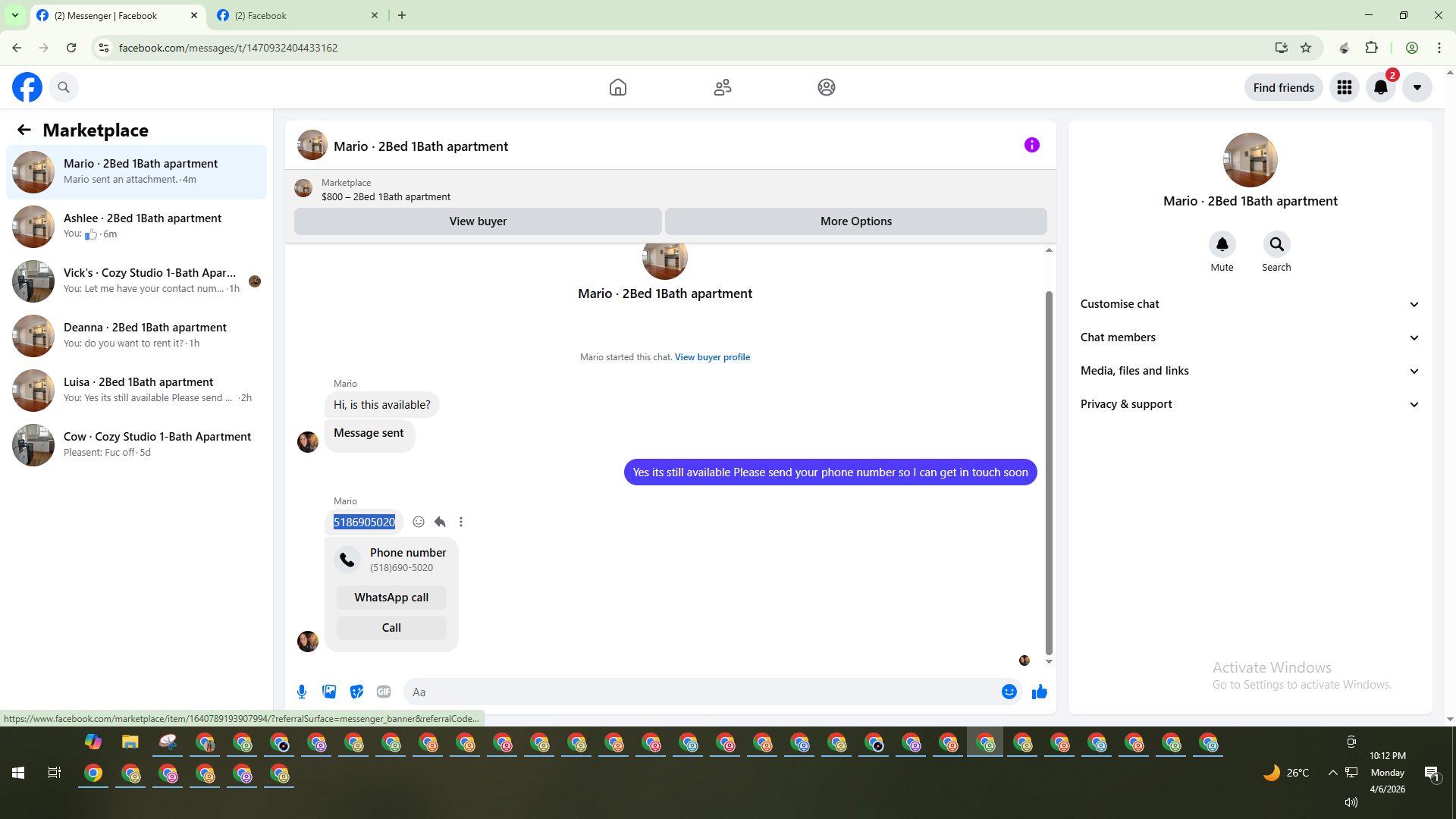
Task: Choose a GIF icon
Action: [384, 692]
